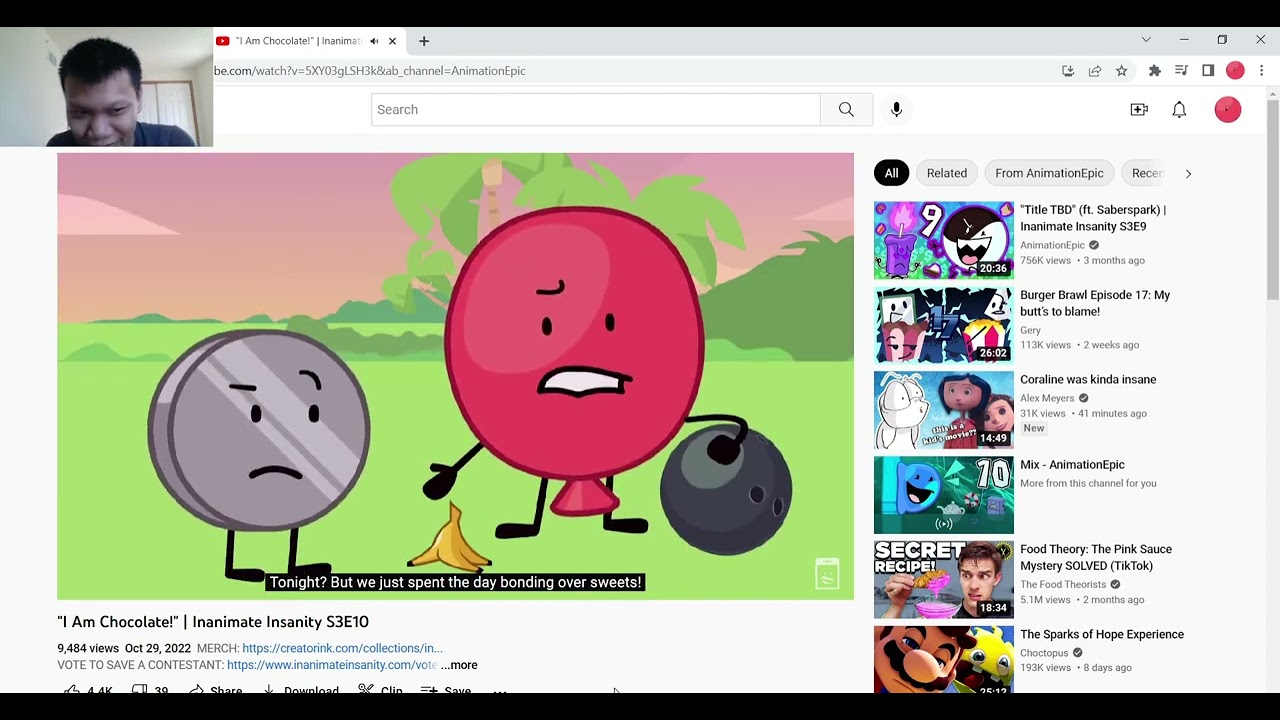
Task: Open the notifications bell
Action: pos(1179,110)
